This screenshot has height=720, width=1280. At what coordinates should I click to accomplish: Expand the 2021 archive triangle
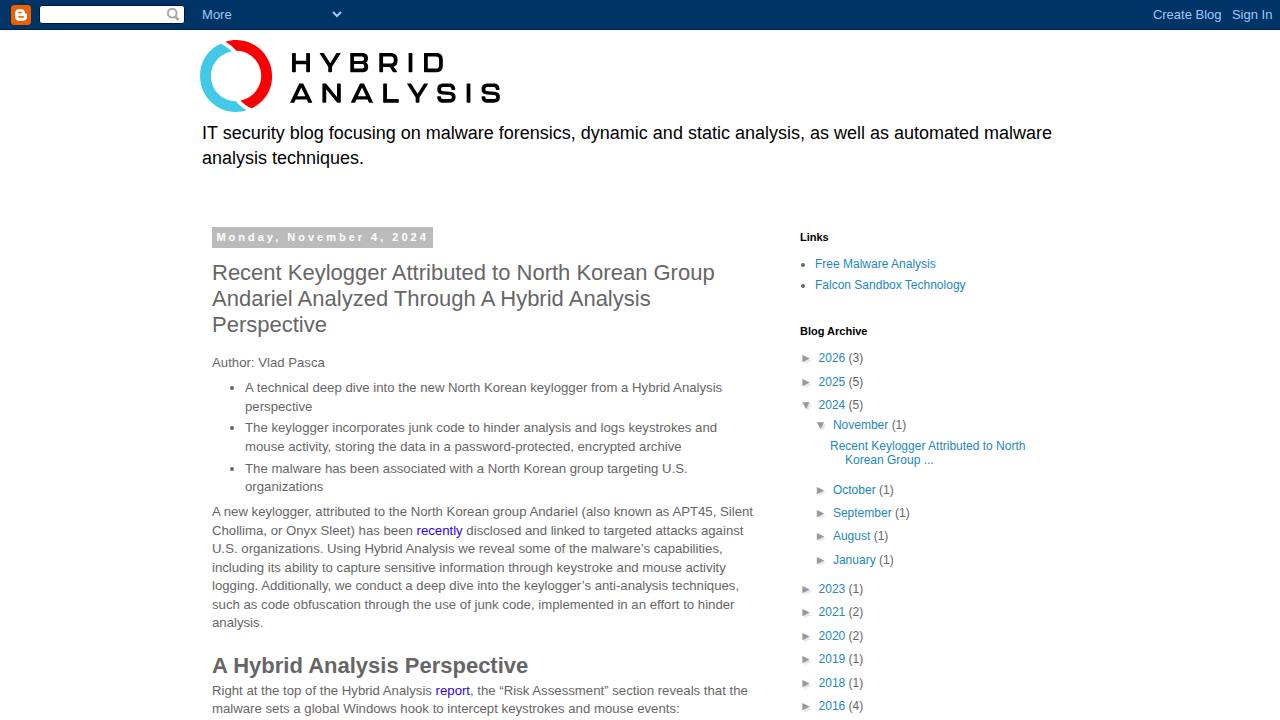click(807, 612)
